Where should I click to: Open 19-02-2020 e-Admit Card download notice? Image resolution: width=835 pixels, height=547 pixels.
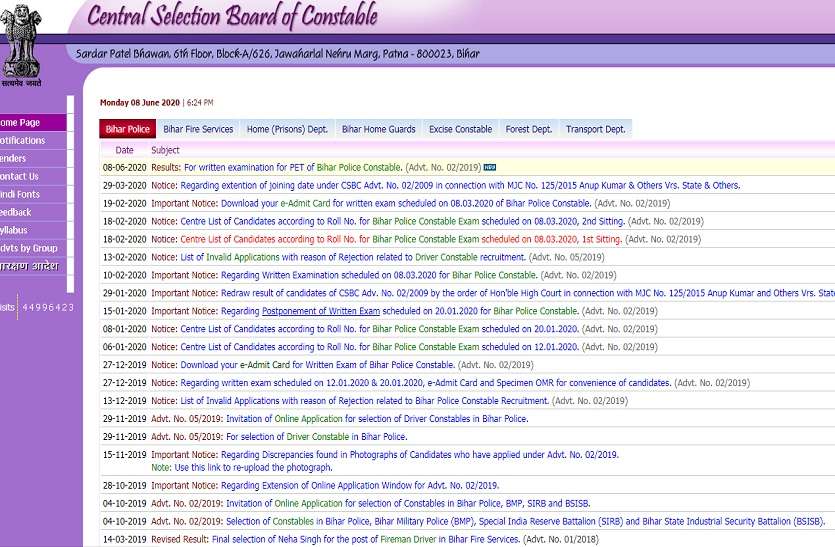pyautogui.click(x=406, y=203)
